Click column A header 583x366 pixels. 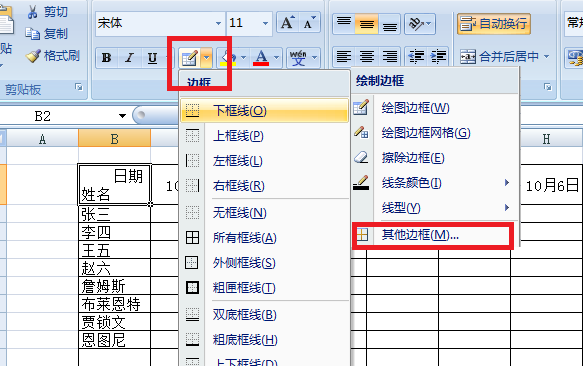tap(42, 139)
